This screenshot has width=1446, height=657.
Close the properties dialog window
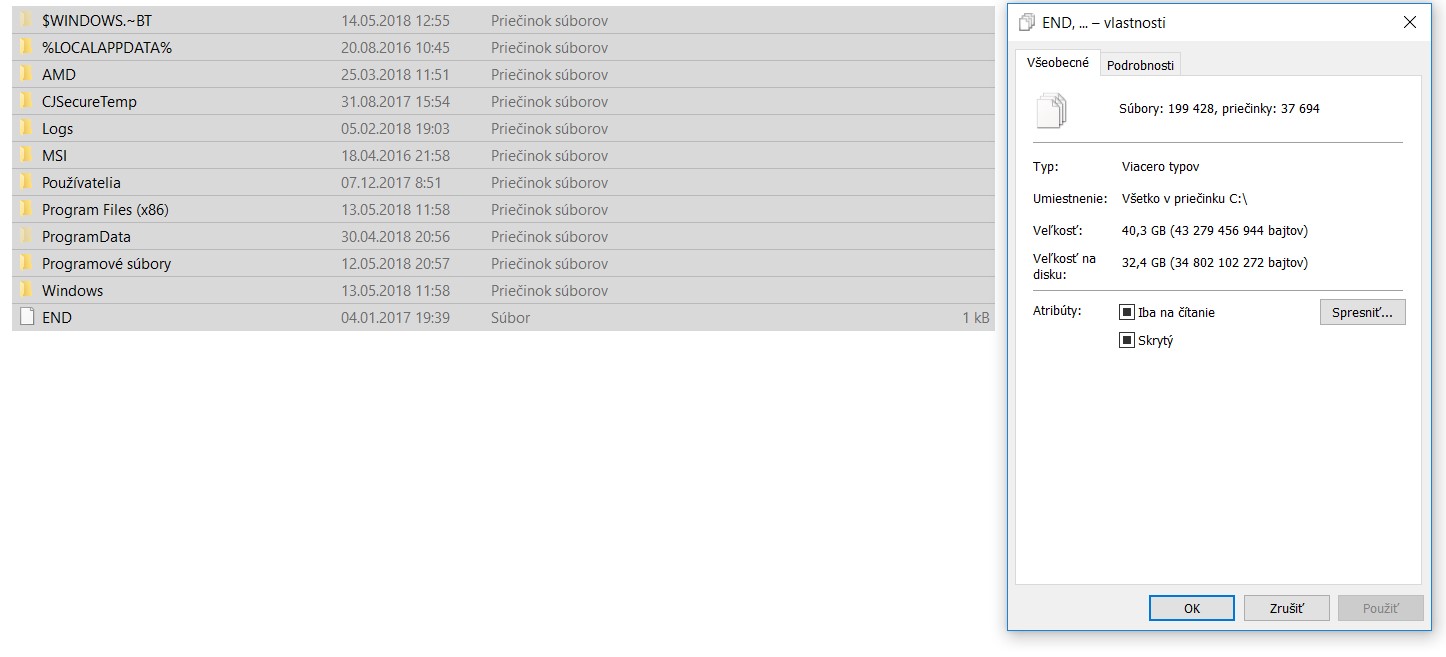point(1410,23)
